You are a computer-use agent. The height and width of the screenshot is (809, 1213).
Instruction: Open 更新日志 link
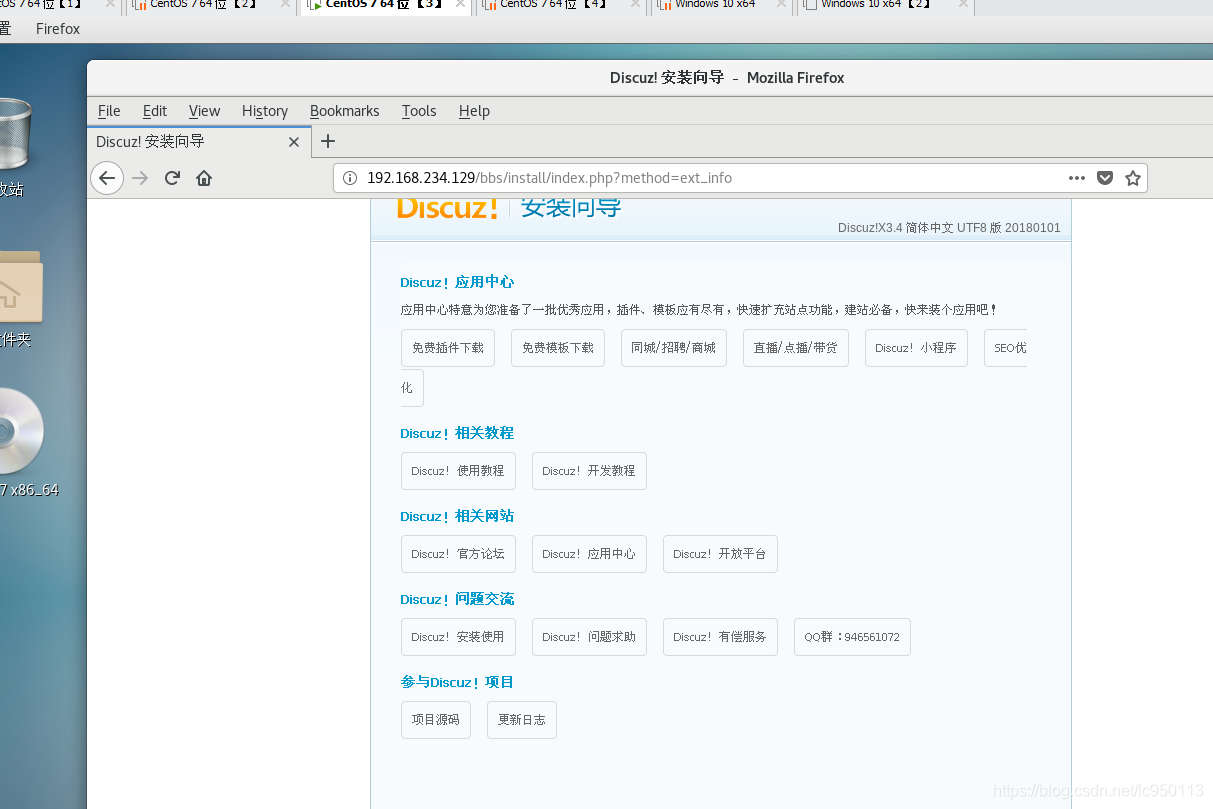coord(522,720)
